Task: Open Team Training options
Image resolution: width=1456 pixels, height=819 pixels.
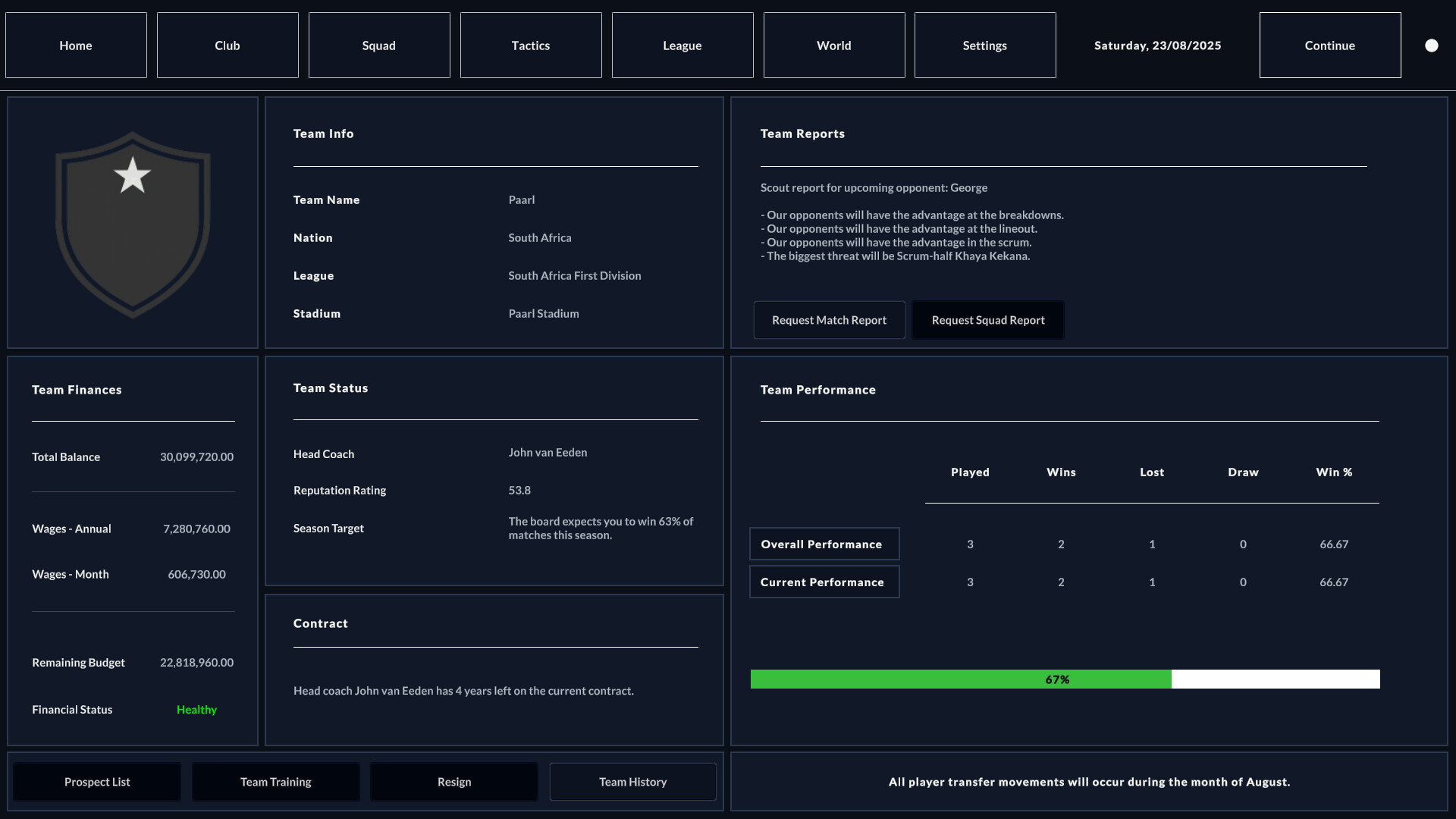Action: (275, 781)
